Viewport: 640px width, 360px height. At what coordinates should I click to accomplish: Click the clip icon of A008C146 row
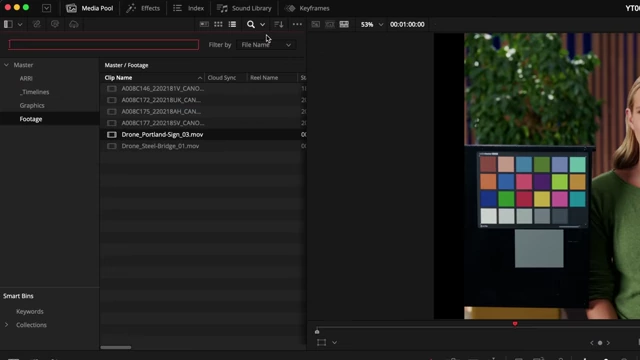pos(111,89)
